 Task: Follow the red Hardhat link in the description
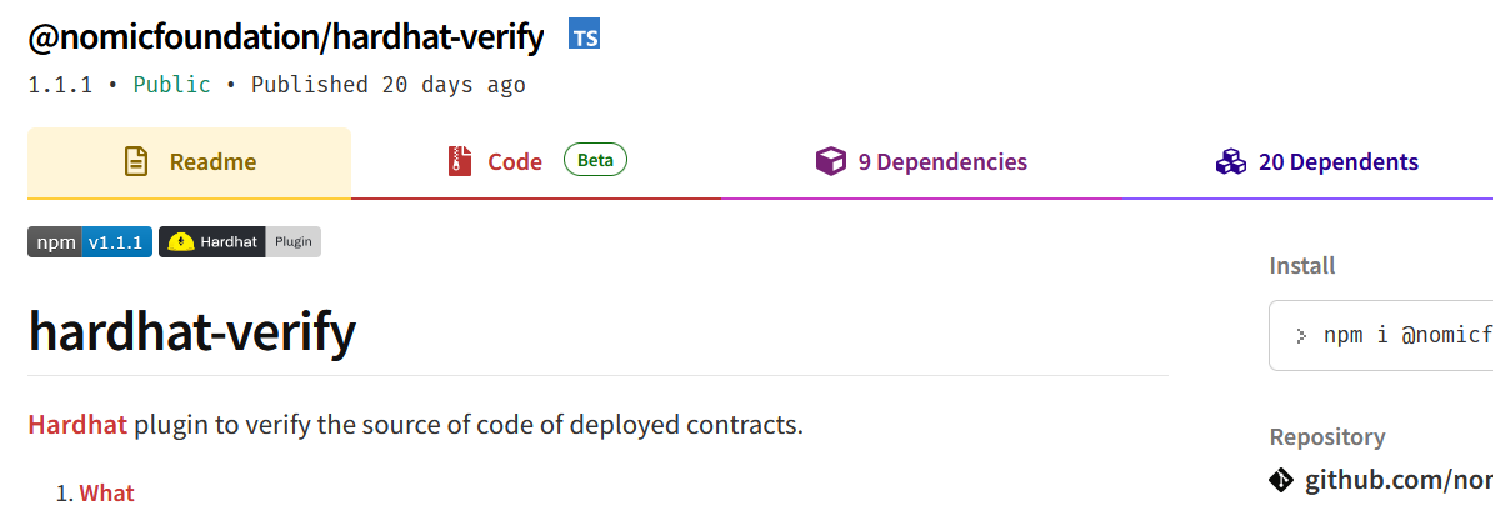click(x=77, y=424)
